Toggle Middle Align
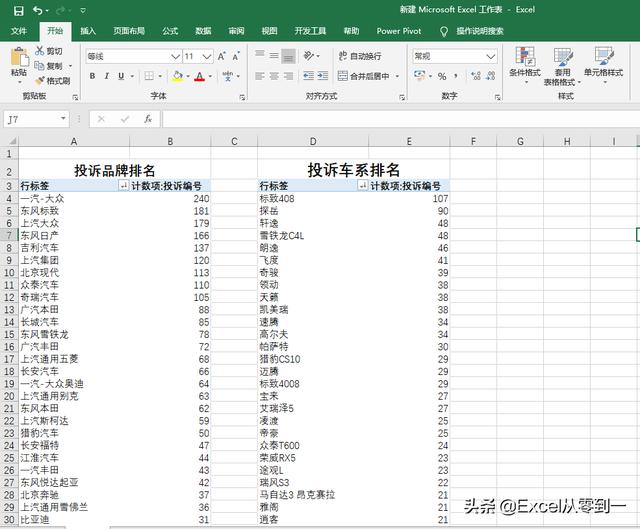 (274, 56)
